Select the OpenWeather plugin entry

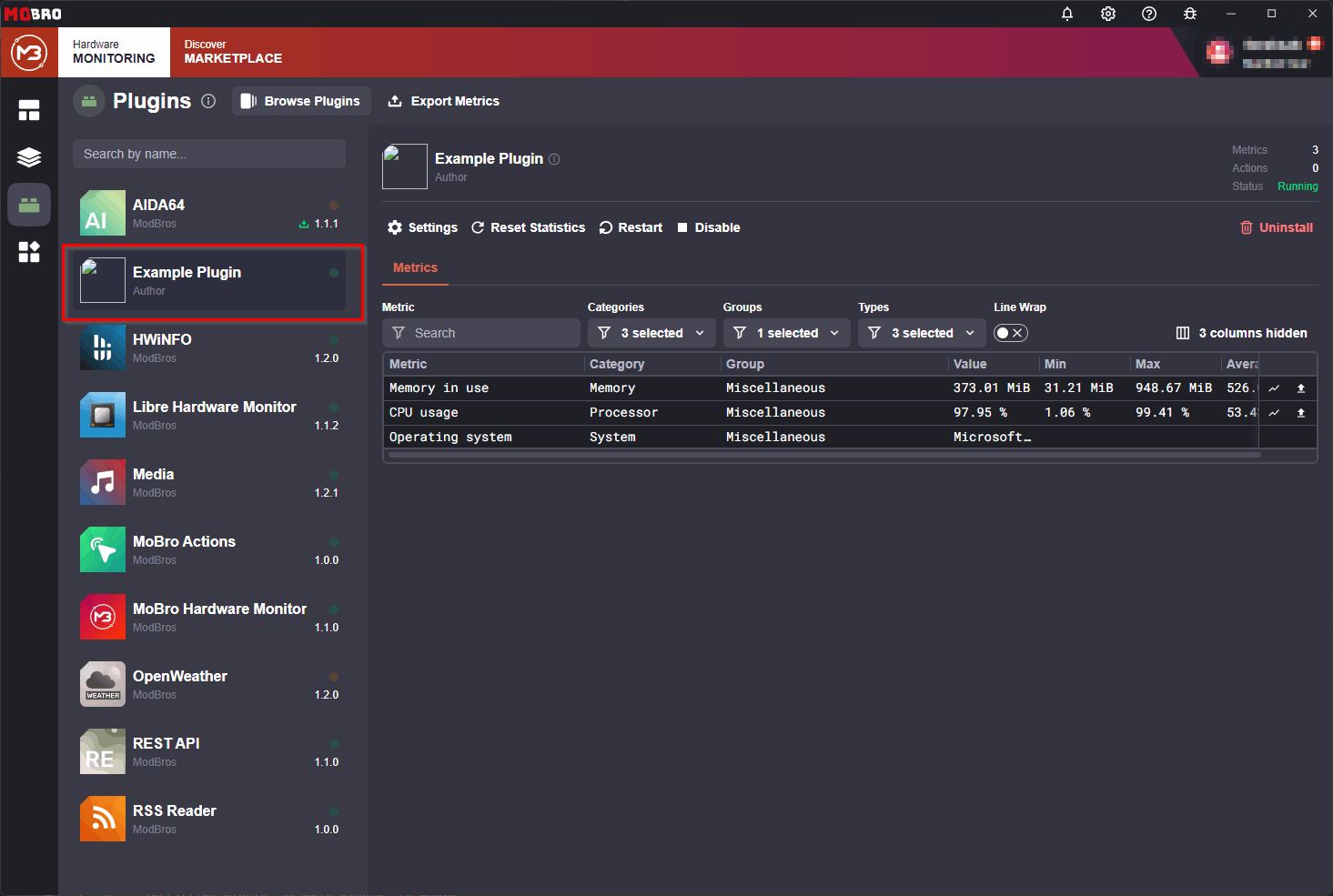coord(209,684)
